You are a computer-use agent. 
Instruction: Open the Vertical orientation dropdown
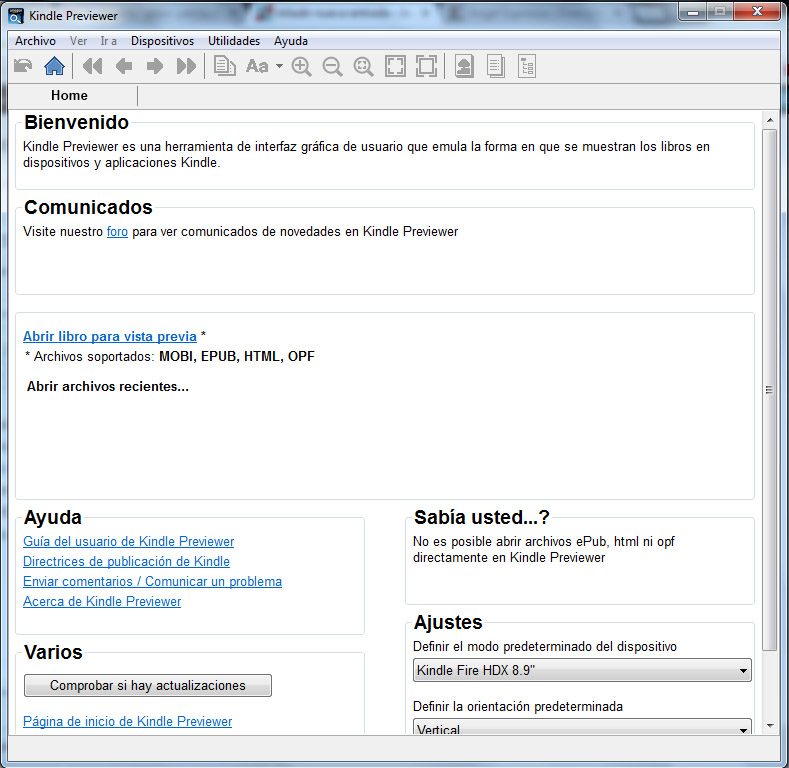tap(582, 729)
